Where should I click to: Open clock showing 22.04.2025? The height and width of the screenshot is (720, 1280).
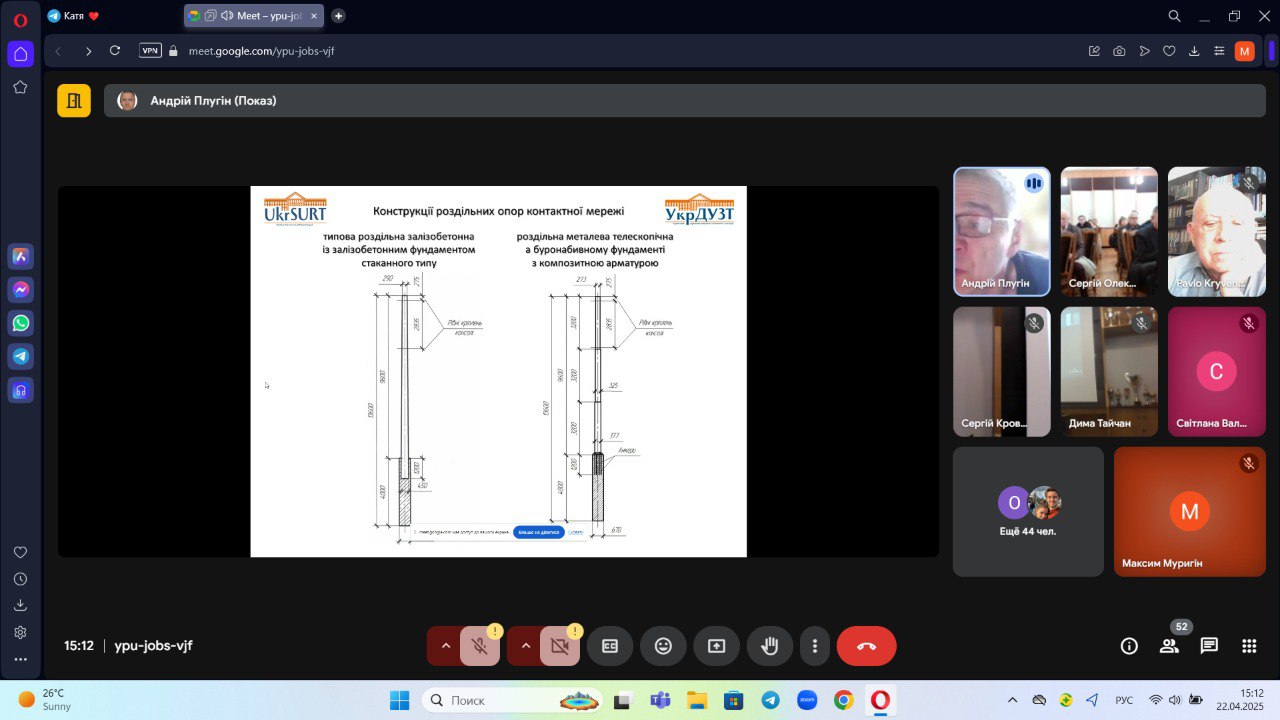[x=1239, y=699]
